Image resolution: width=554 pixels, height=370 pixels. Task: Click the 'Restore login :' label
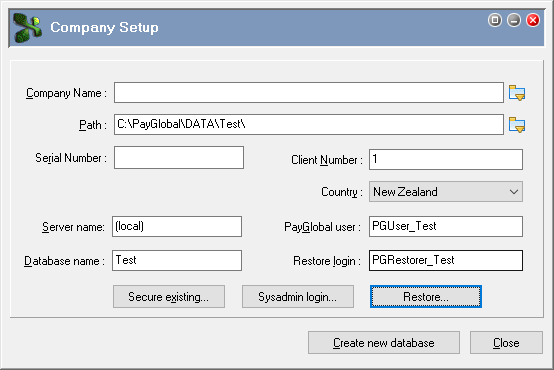(x=327, y=261)
